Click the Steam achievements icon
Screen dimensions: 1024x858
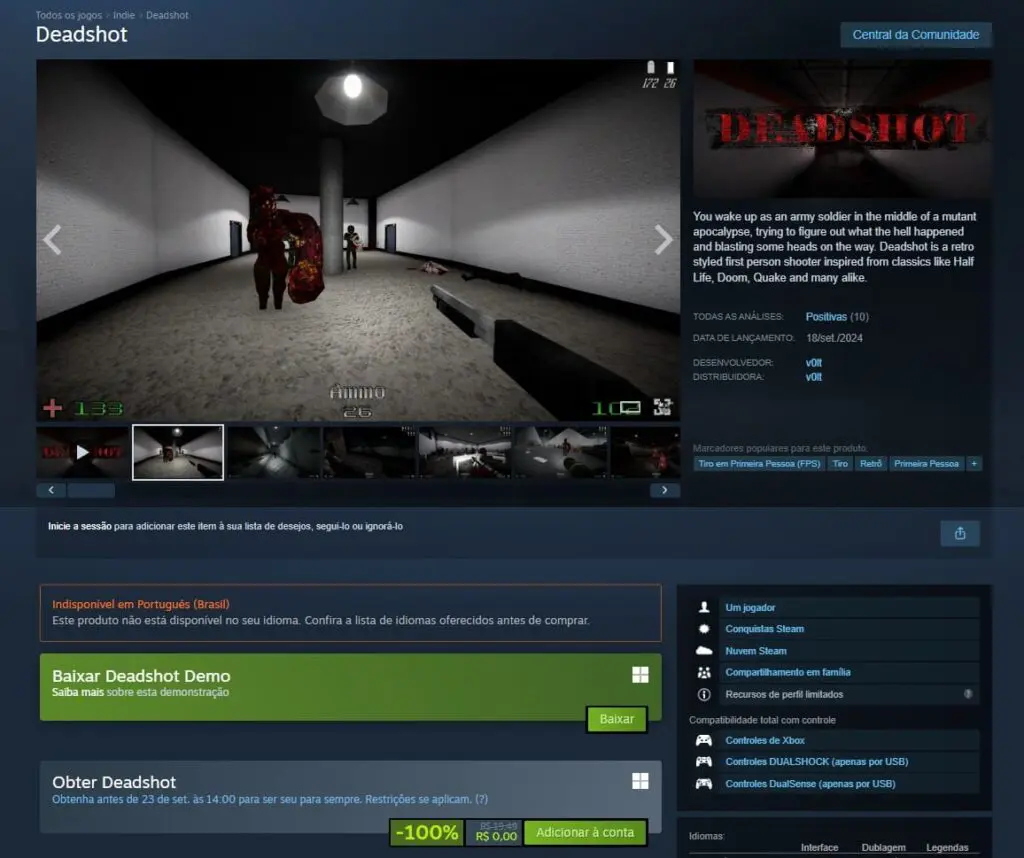(x=704, y=629)
